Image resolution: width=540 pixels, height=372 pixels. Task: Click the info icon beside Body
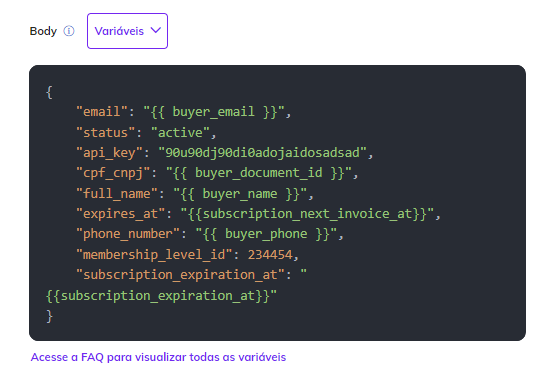click(x=69, y=31)
